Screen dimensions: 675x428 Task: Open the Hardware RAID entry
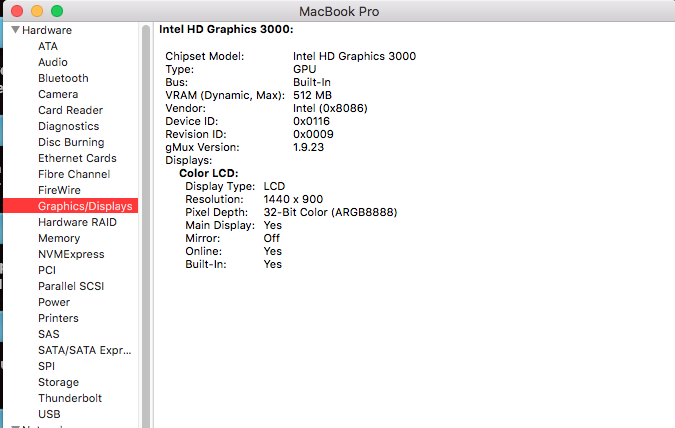[77, 222]
